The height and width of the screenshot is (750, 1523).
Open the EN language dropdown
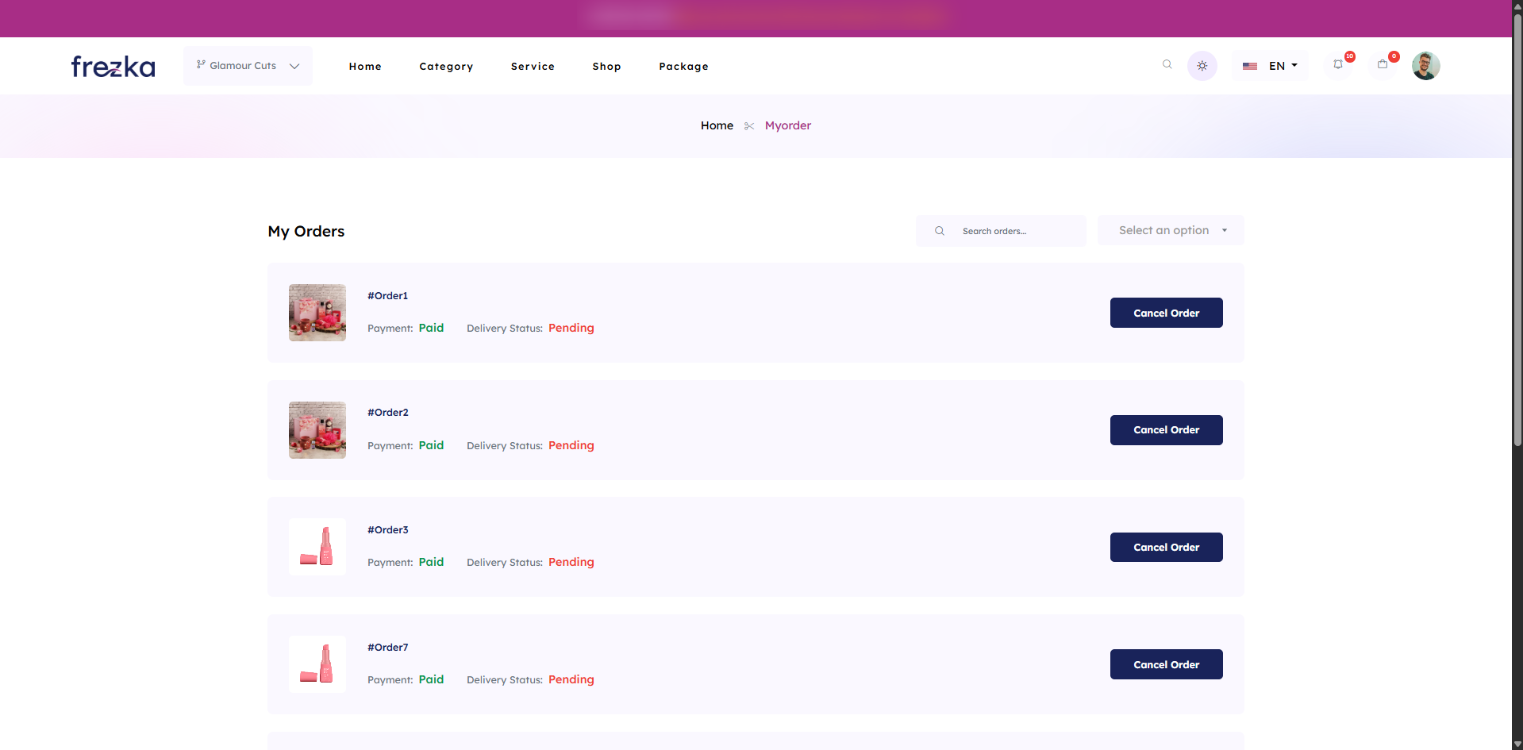pyautogui.click(x=1270, y=66)
